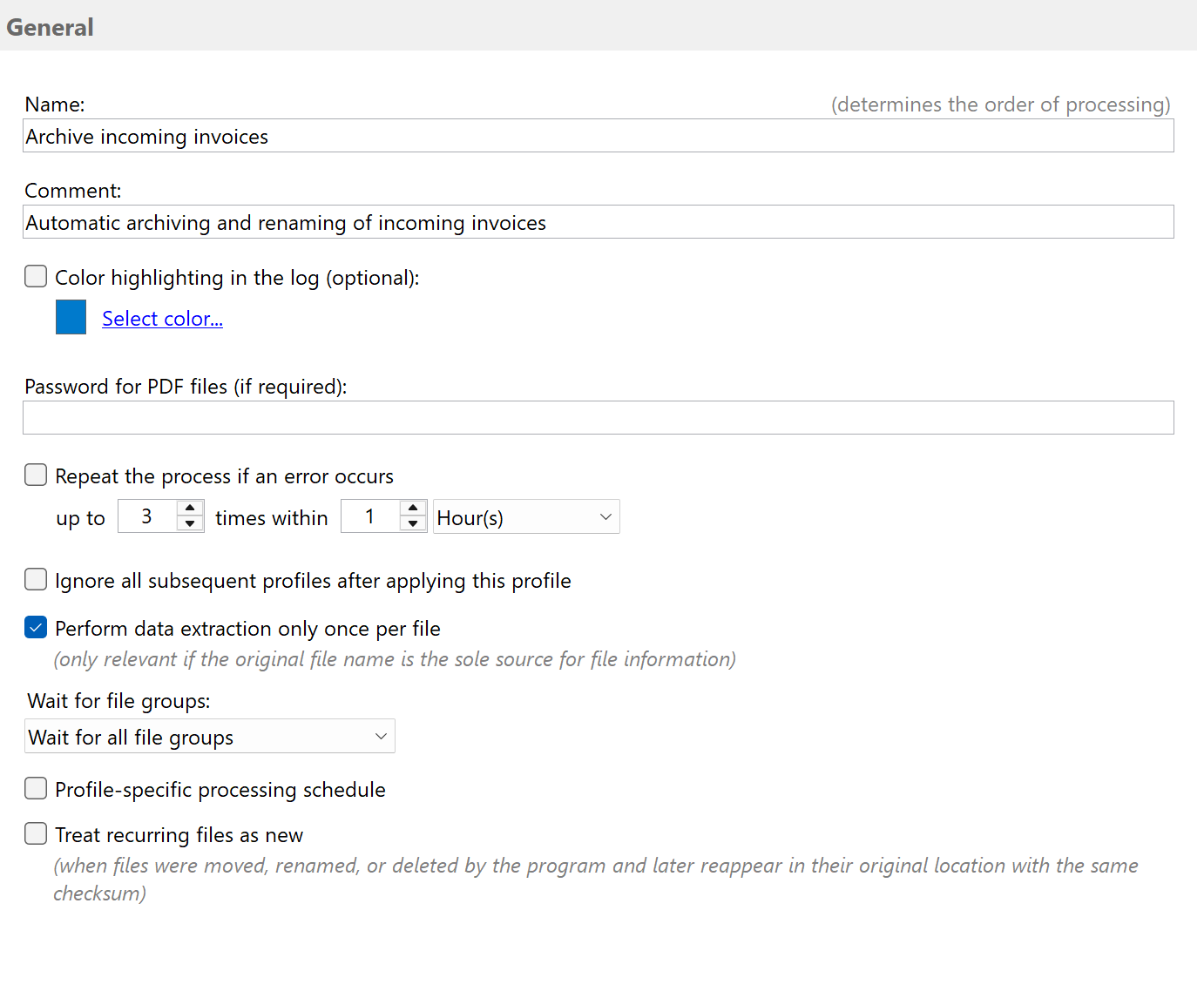The width and height of the screenshot is (1204, 991).
Task: Disable perform data extraction only once
Action: pos(36,627)
